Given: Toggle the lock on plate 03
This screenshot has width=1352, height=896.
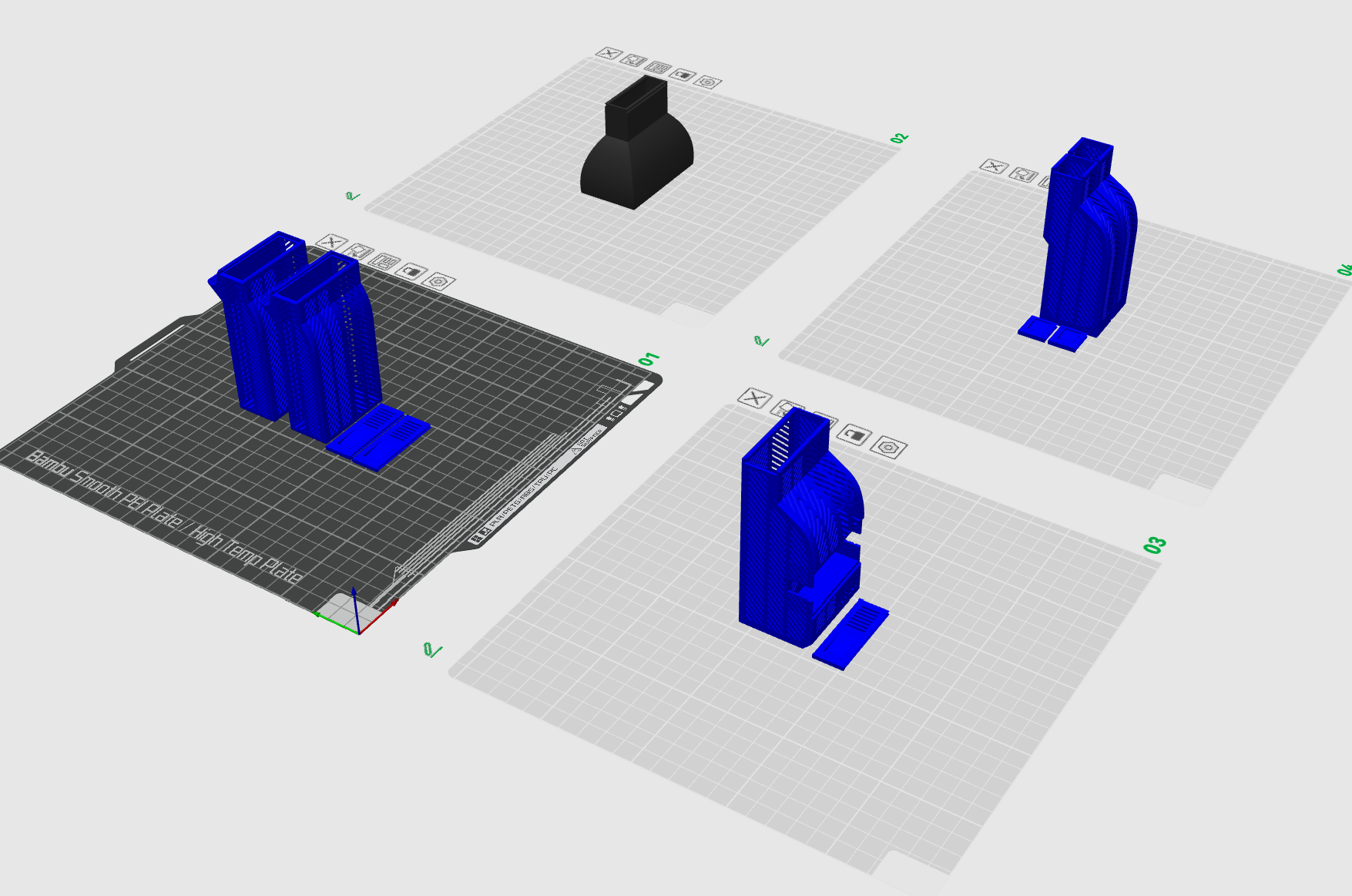Looking at the screenshot, I should pos(854,435).
